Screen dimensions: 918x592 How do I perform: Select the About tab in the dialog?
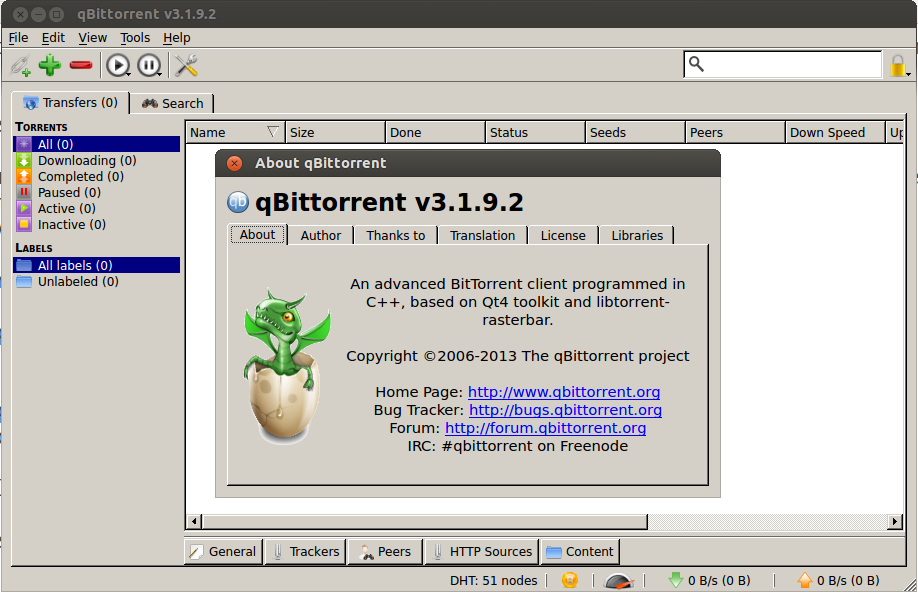tap(258, 235)
